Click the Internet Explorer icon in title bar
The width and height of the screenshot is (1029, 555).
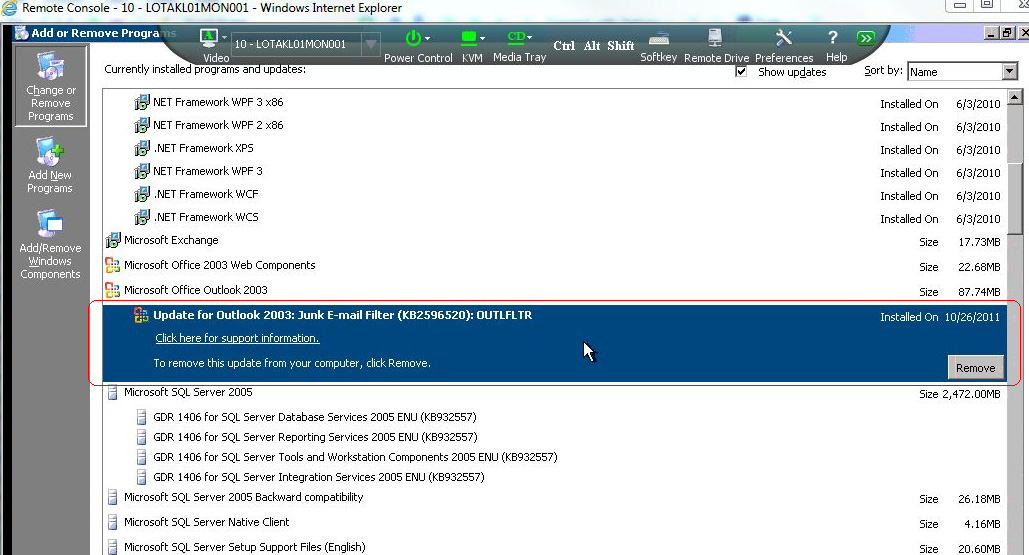[x=10, y=8]
